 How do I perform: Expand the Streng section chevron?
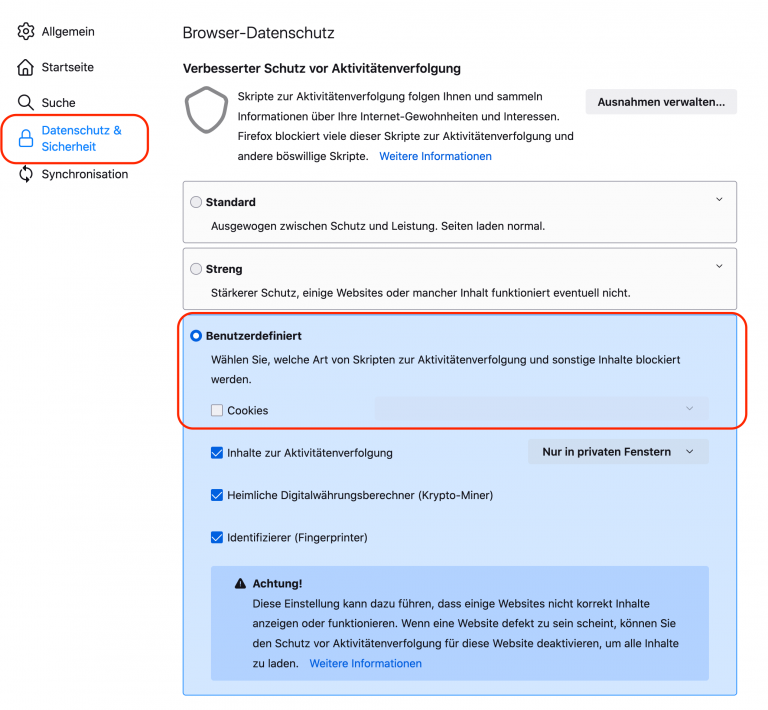[719, 266]
